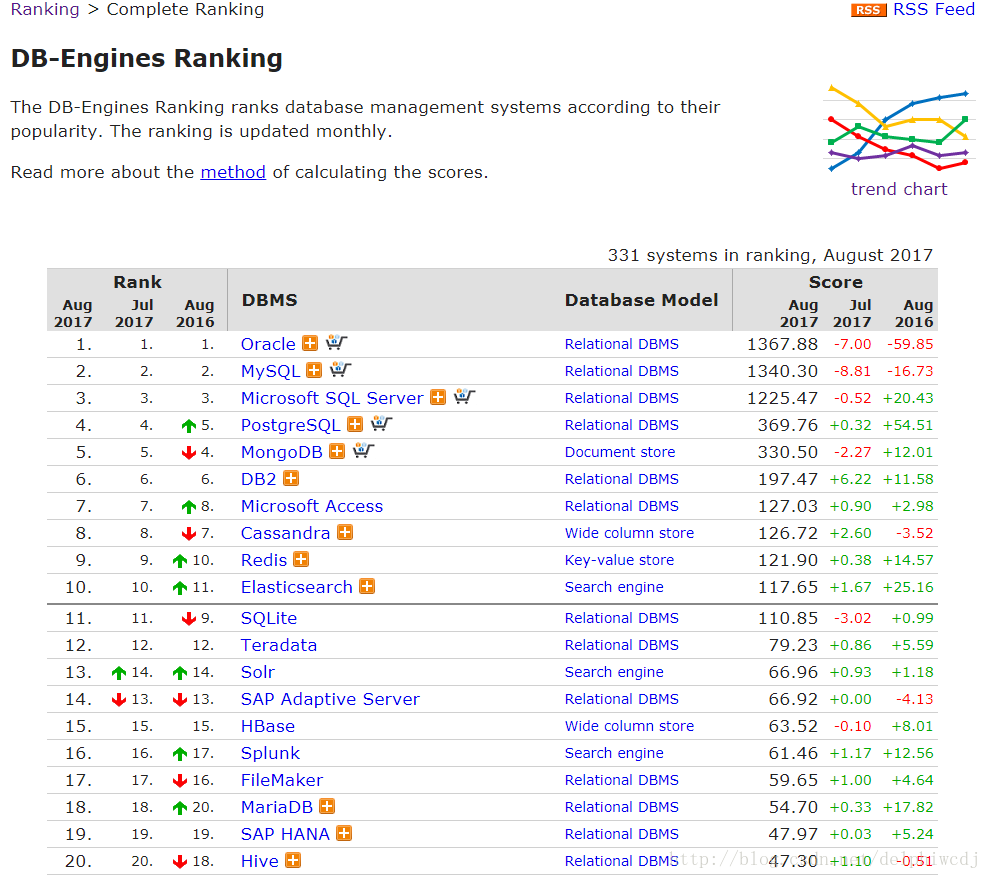The width and height of the screenshot is (990, 879).
Task: Click the cart icon next to MongoDB
Action: coord(364,450)
